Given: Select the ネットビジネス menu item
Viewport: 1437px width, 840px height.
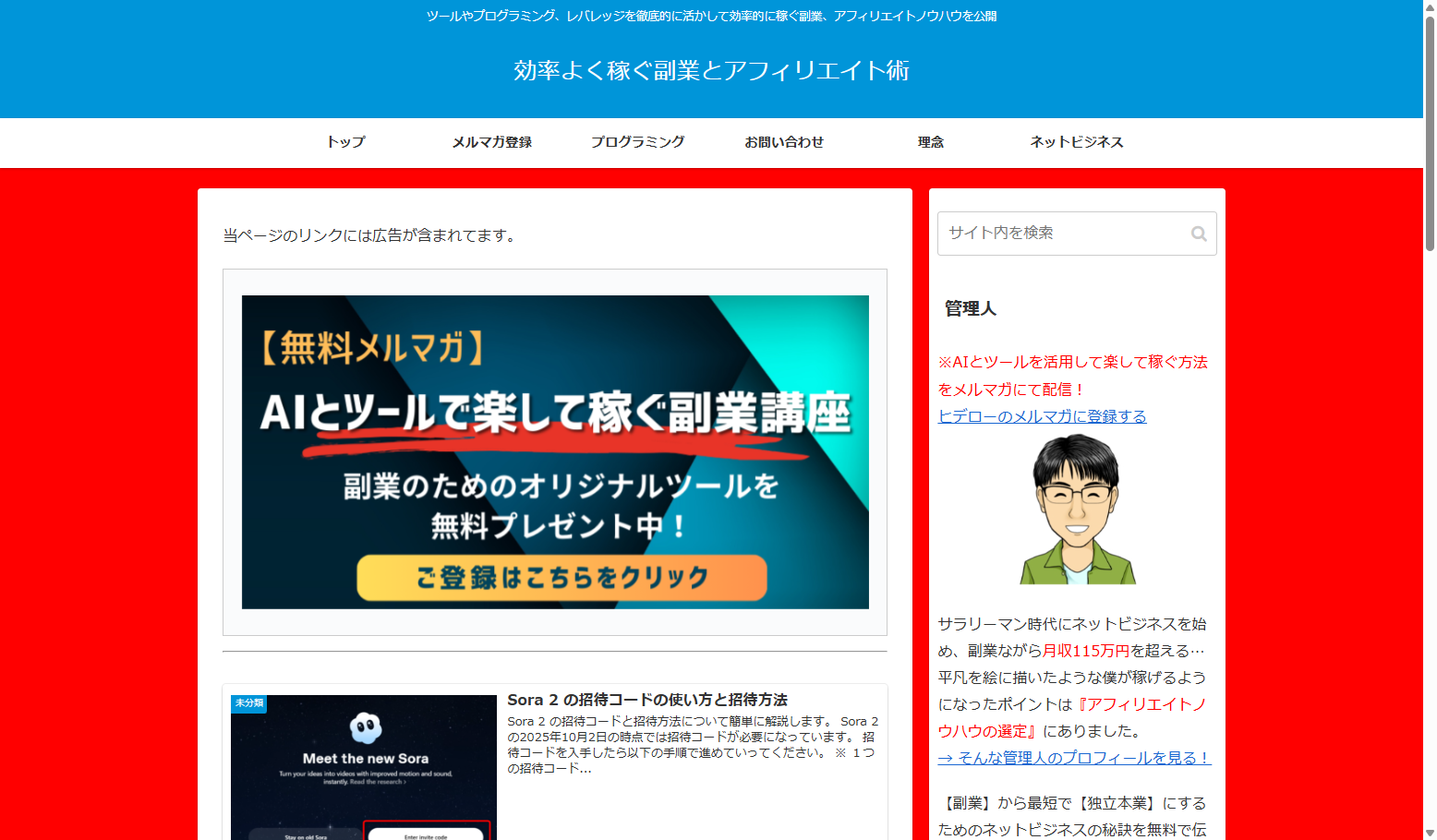Looking at the screenshot, I should (x=1076, y=142).
